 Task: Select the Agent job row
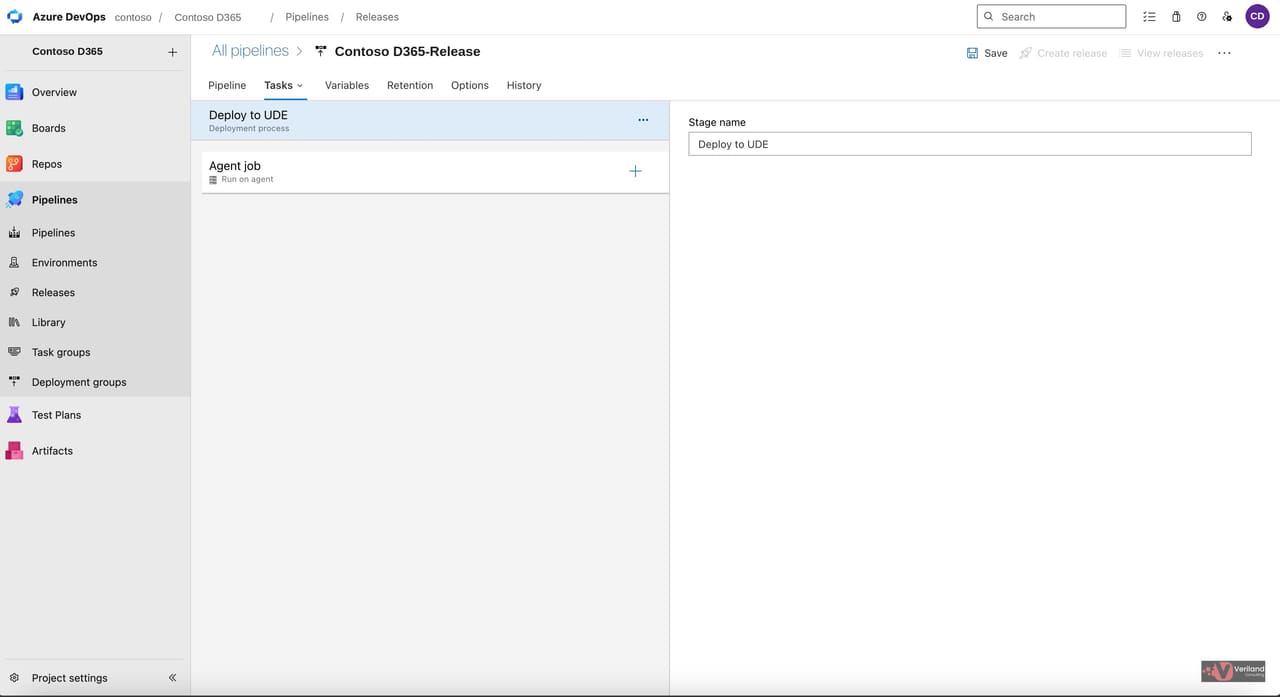point(435,172)
